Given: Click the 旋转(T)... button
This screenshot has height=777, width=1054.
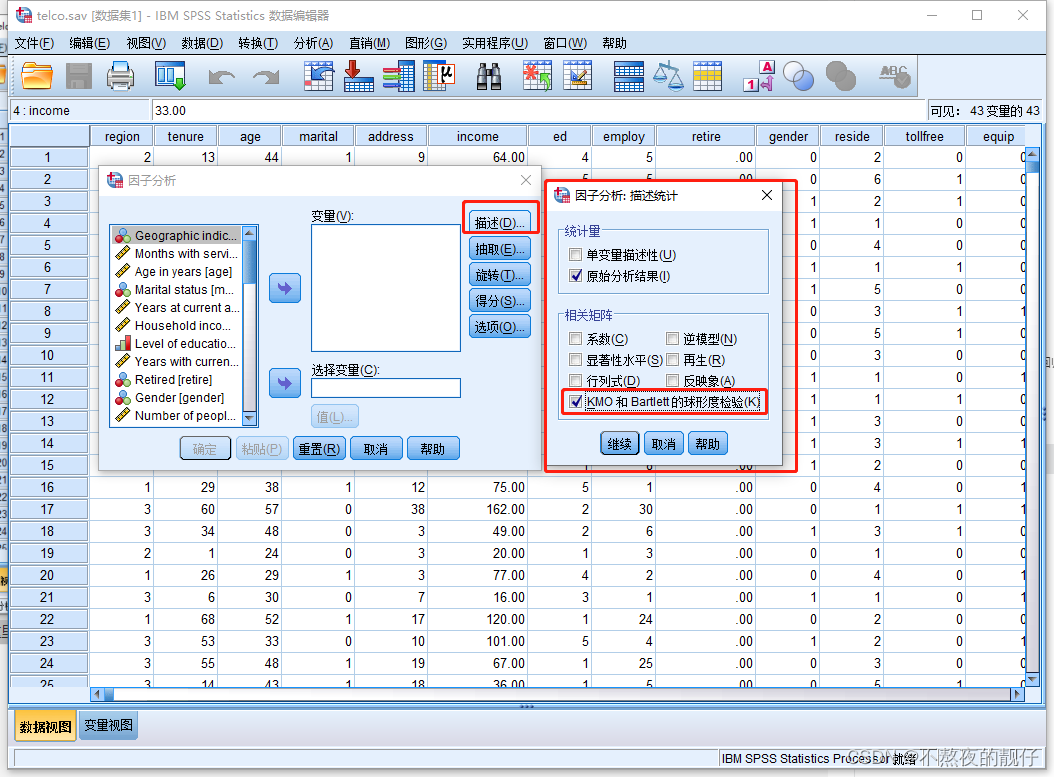Looking at the screenshot, I should click(500, 275).
